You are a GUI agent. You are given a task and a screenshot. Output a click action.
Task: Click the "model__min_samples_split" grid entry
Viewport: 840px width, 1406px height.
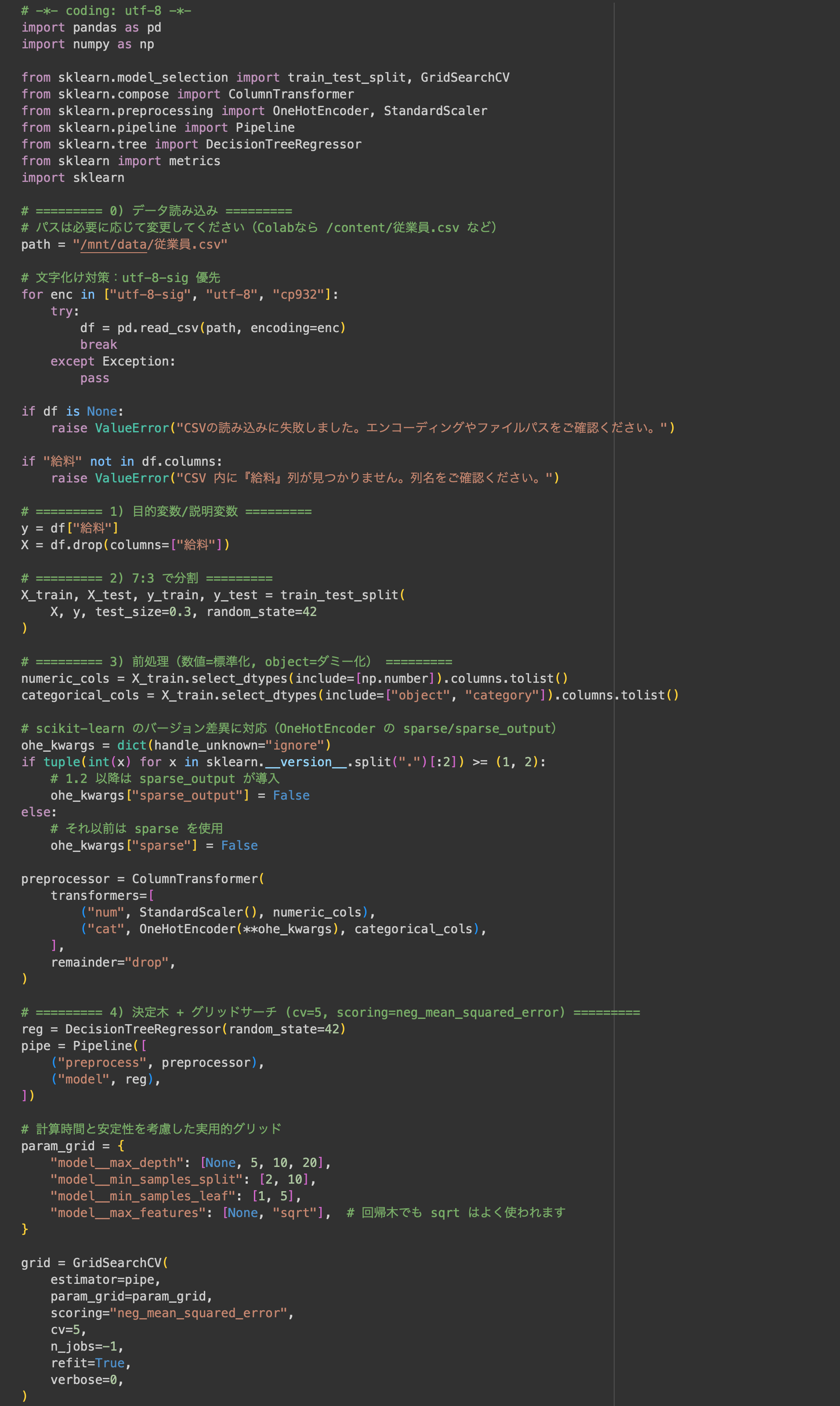point(183,1180)
